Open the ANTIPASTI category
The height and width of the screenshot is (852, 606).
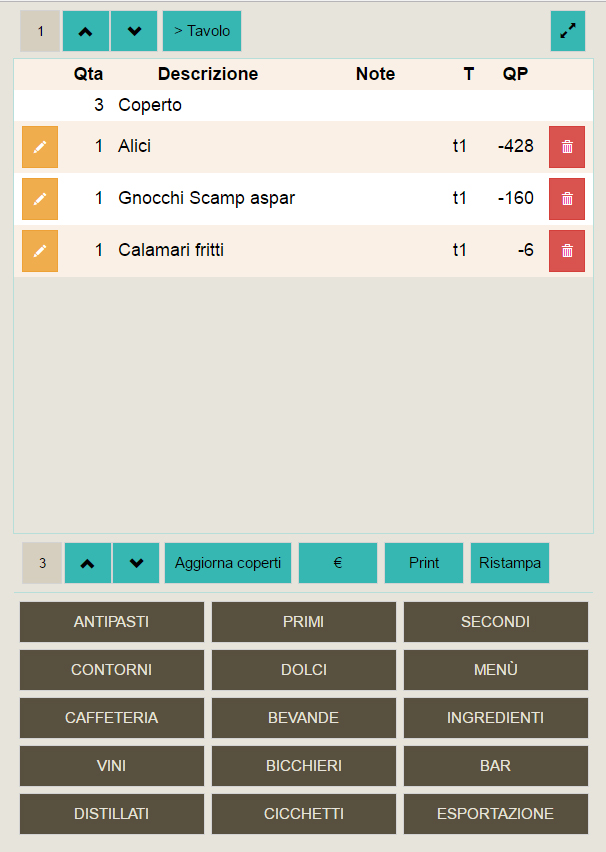[x=111, y=622]
